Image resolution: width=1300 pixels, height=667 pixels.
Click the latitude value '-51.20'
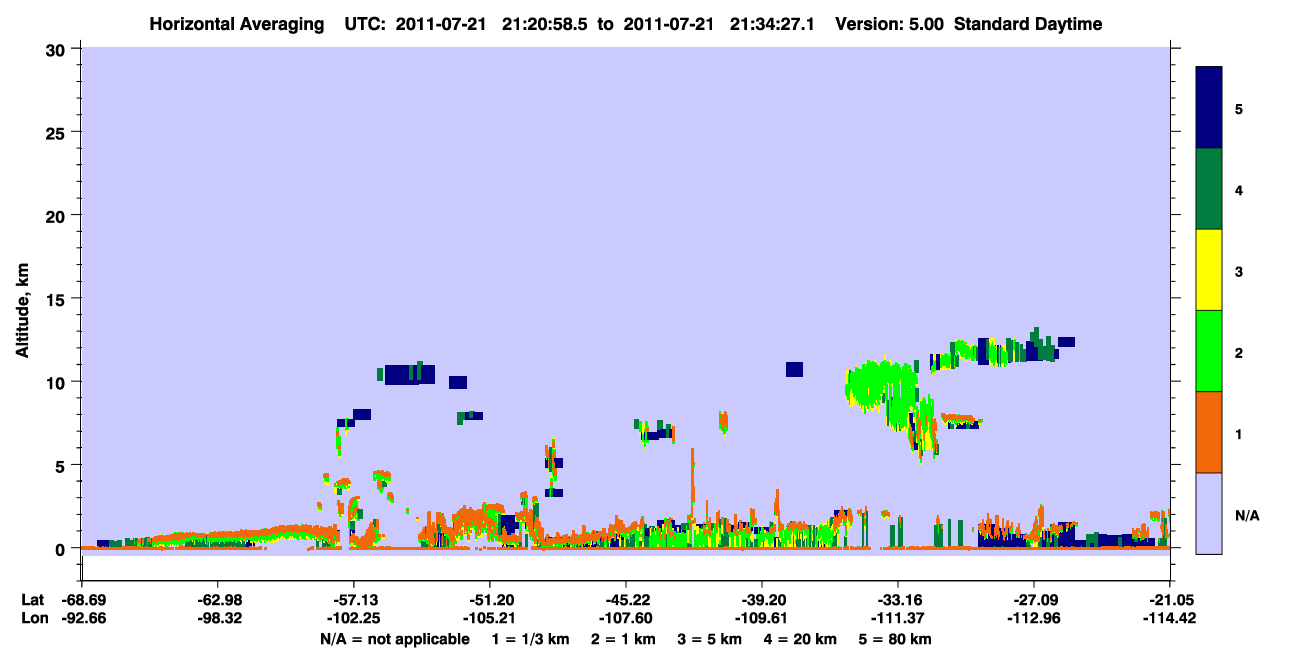tap(489, 600)
